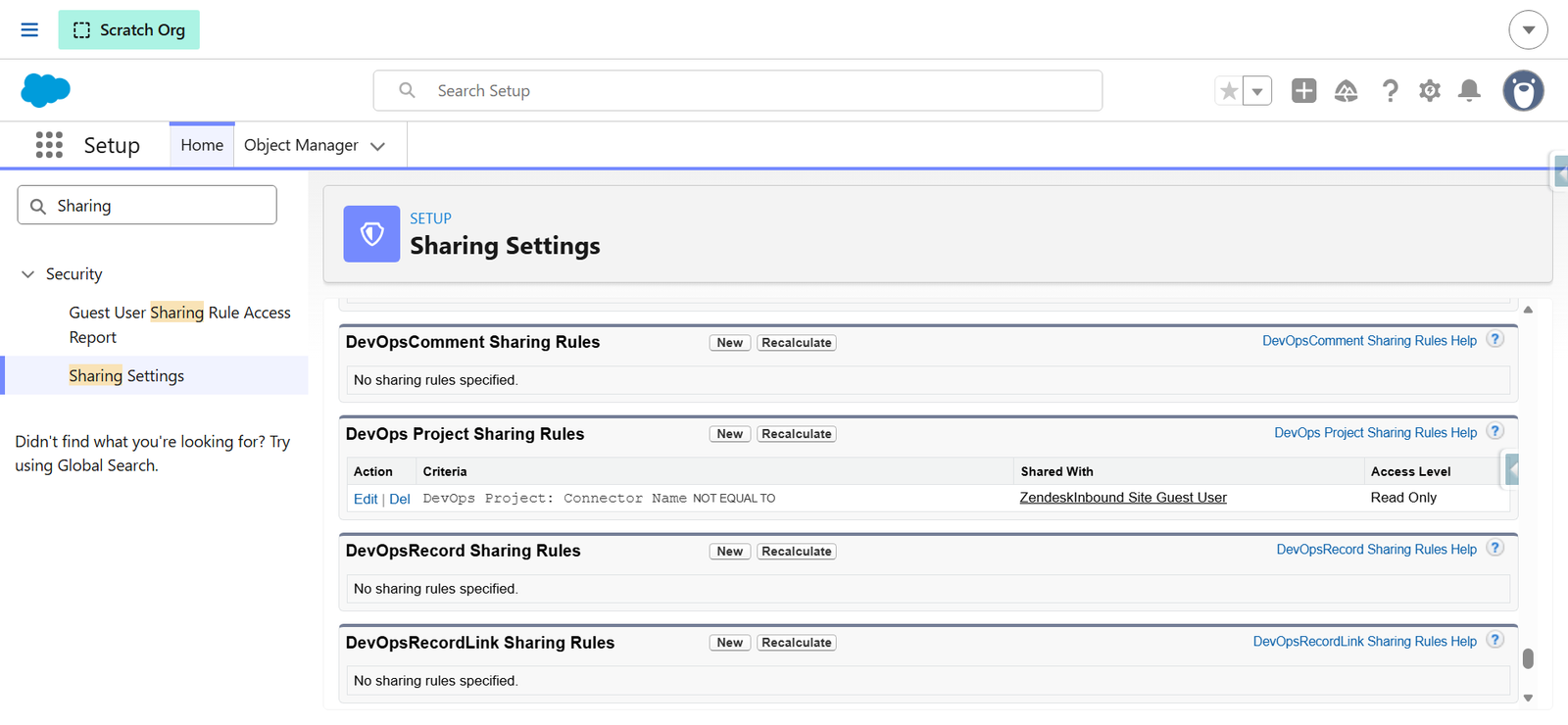This screenshot has height=725, width=1568.
Task: Open the Trailhead guidance icon
Action: pos(1346,91)
